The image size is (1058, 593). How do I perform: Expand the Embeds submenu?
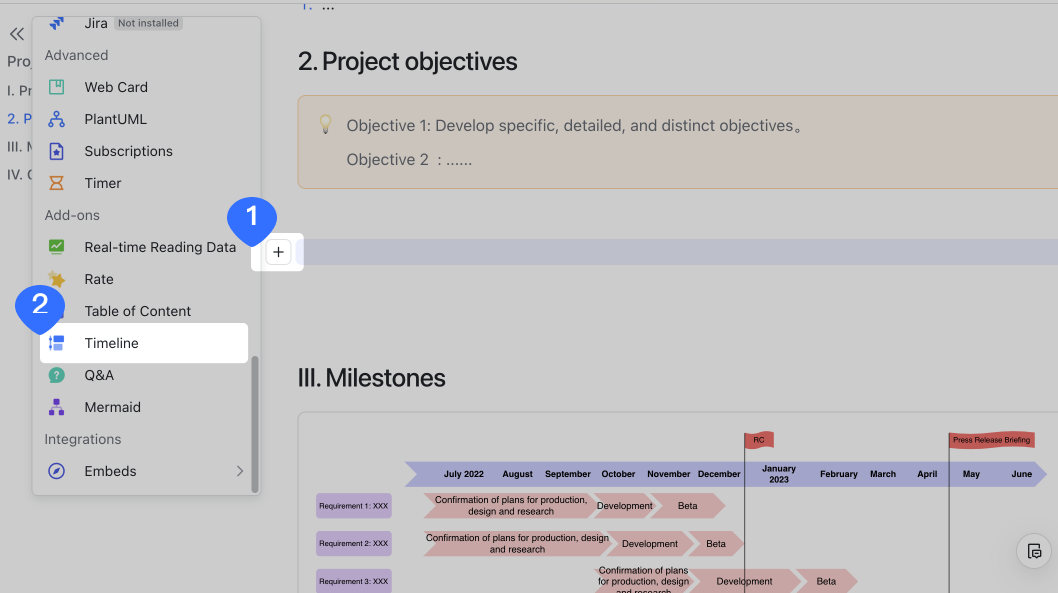(x=110, y=471)
